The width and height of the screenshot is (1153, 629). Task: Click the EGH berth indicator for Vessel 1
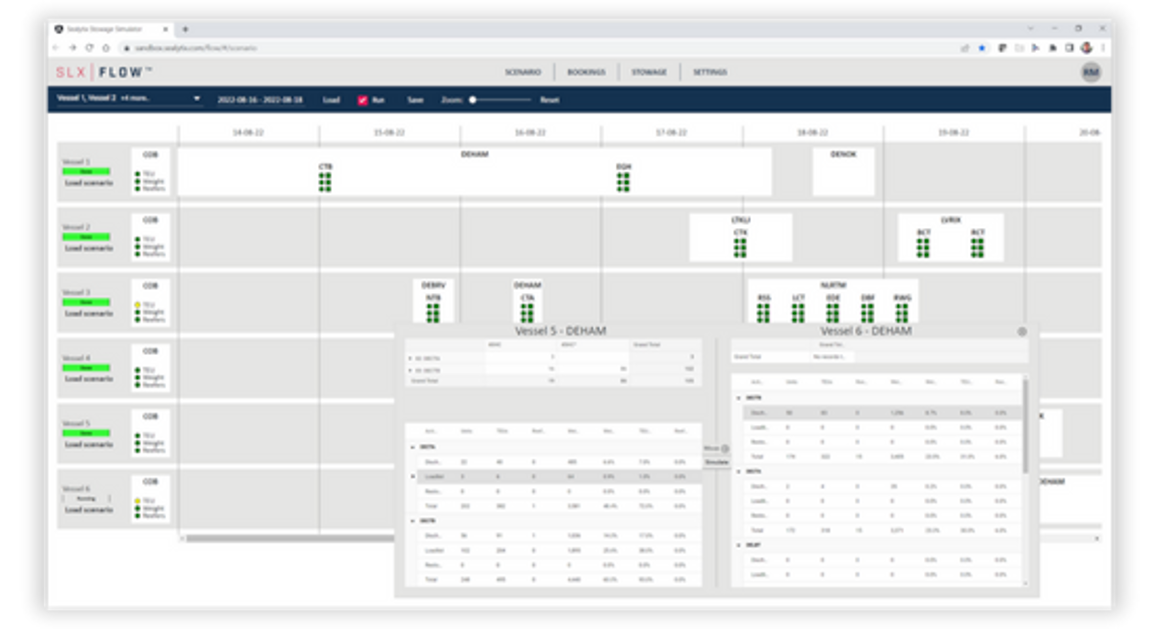pos(623,181)
